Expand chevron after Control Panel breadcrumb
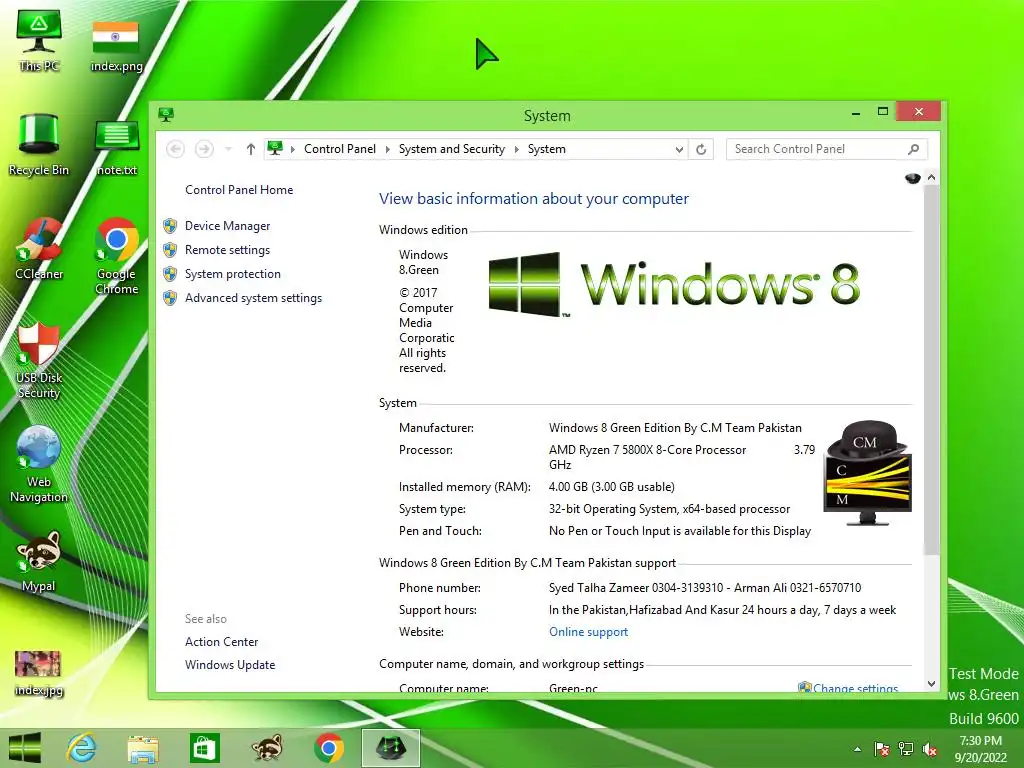The width and height of the screenshot is (1024, 768). [387, 149]
